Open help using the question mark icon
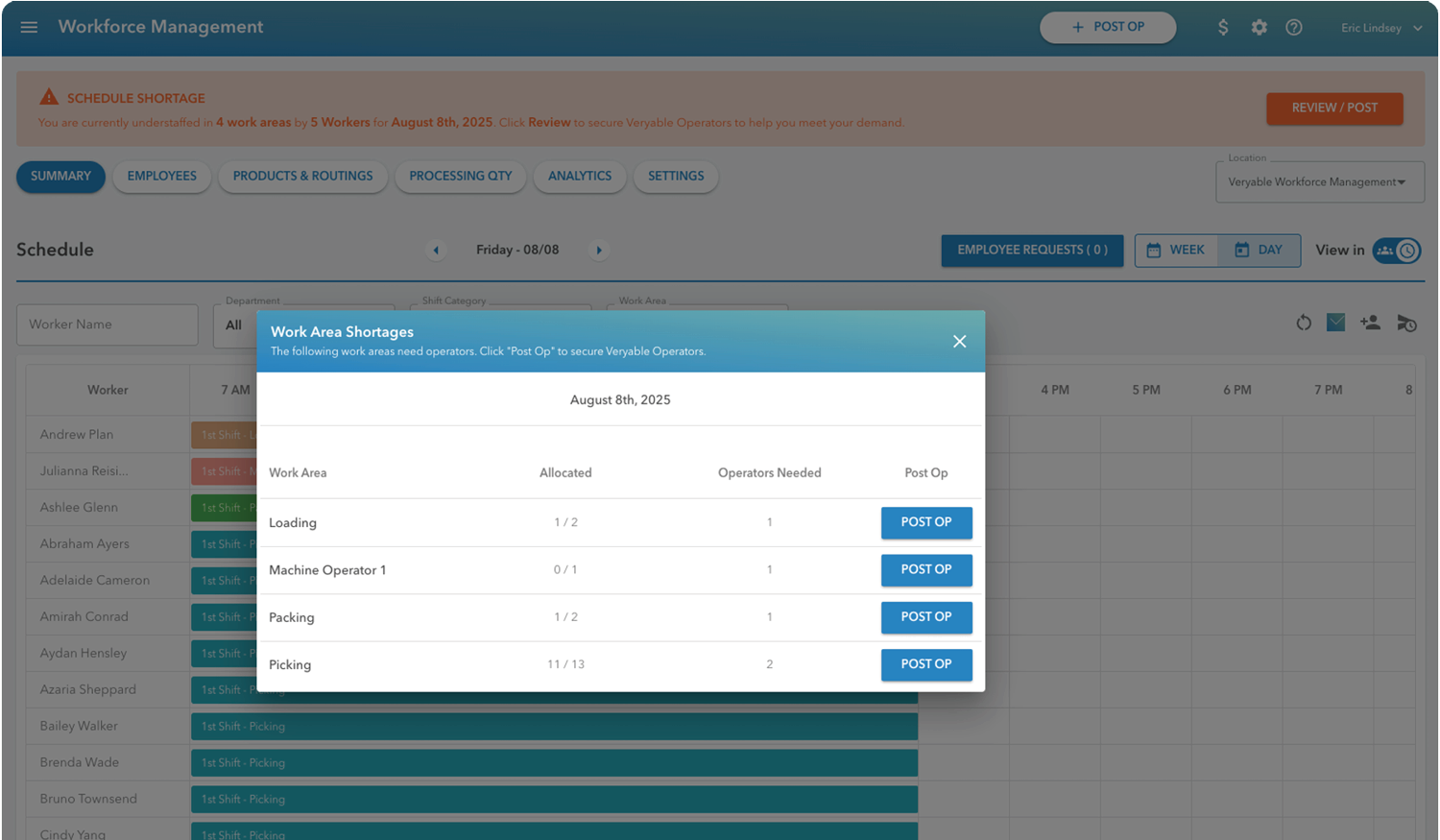1440x840 pixels. (1293, 27)
